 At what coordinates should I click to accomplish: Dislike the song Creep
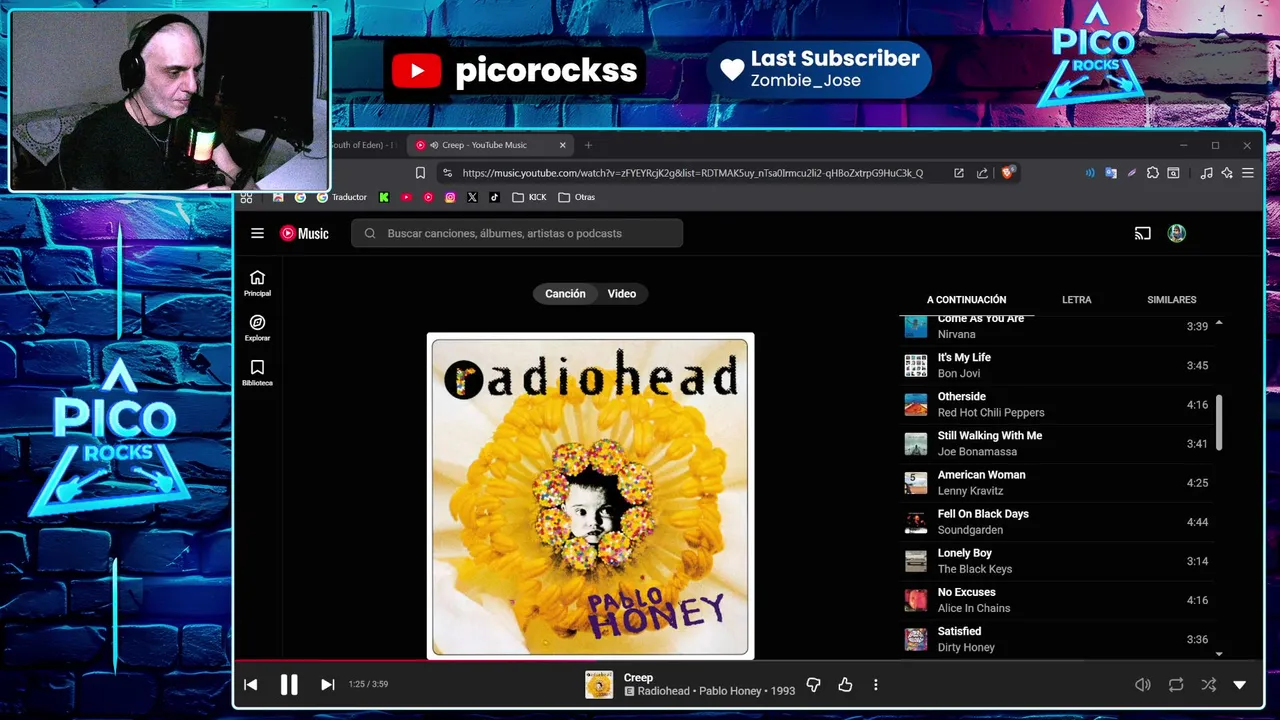point(813,684)
